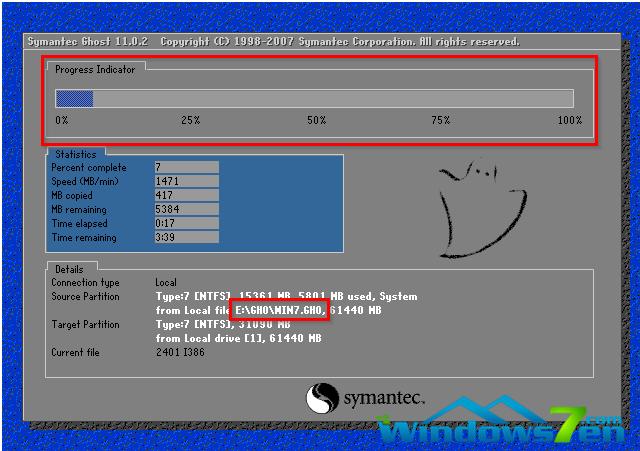Click the symantec brand name text
The image size is (640, 451).
coord(386,397)
